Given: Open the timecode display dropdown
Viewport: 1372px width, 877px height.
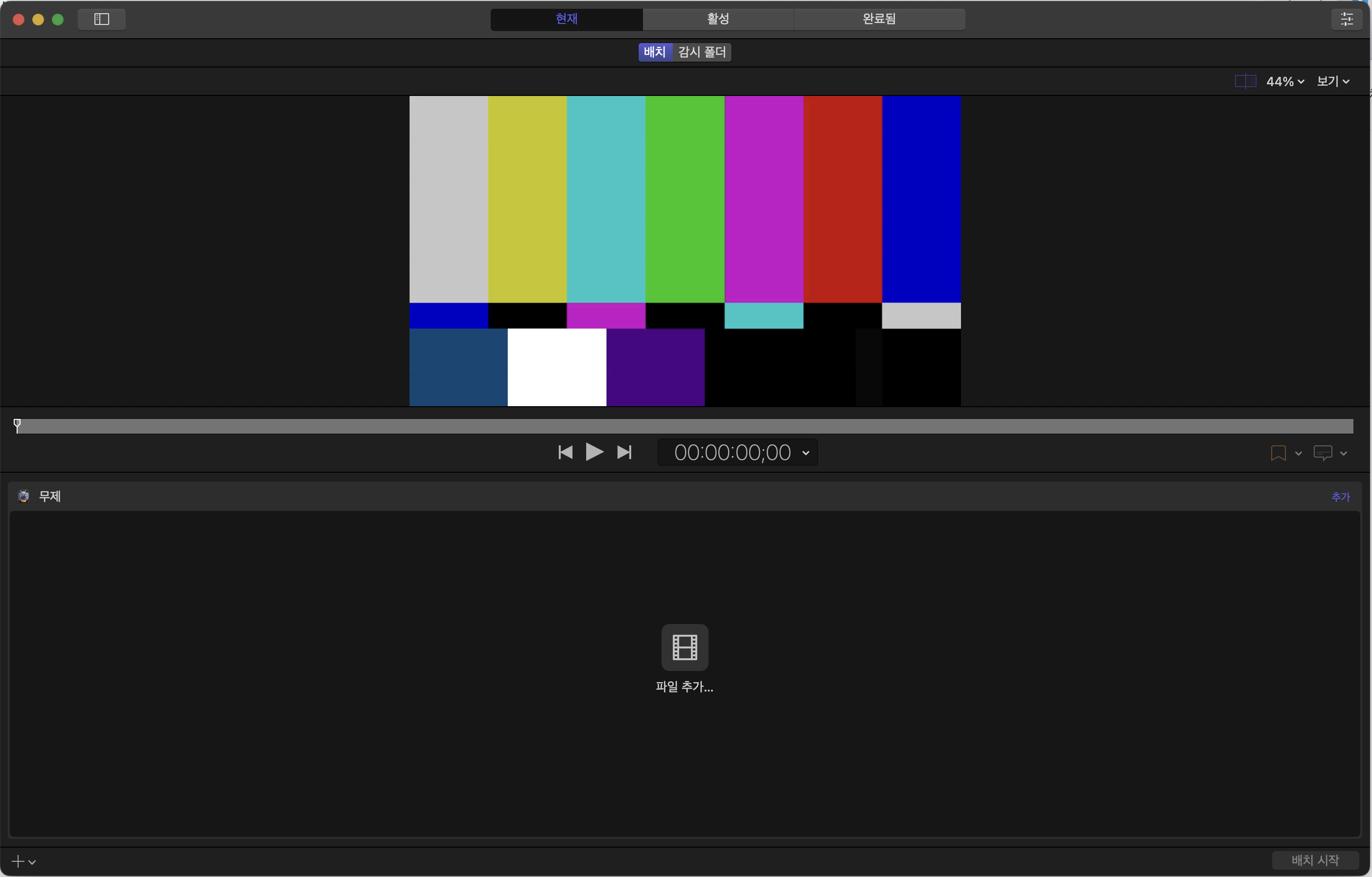Looking at the screenshot, I should (x=806, y=453).
